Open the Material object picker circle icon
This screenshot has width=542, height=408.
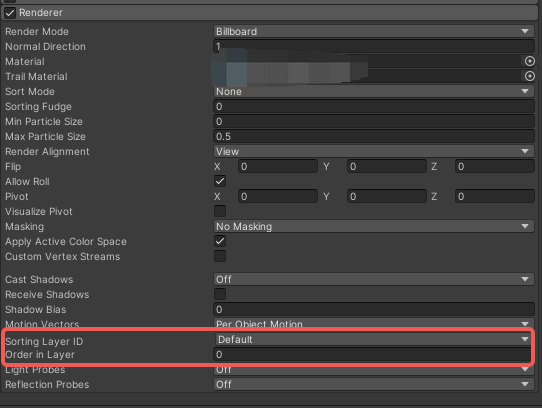click(x=530, y=61)
